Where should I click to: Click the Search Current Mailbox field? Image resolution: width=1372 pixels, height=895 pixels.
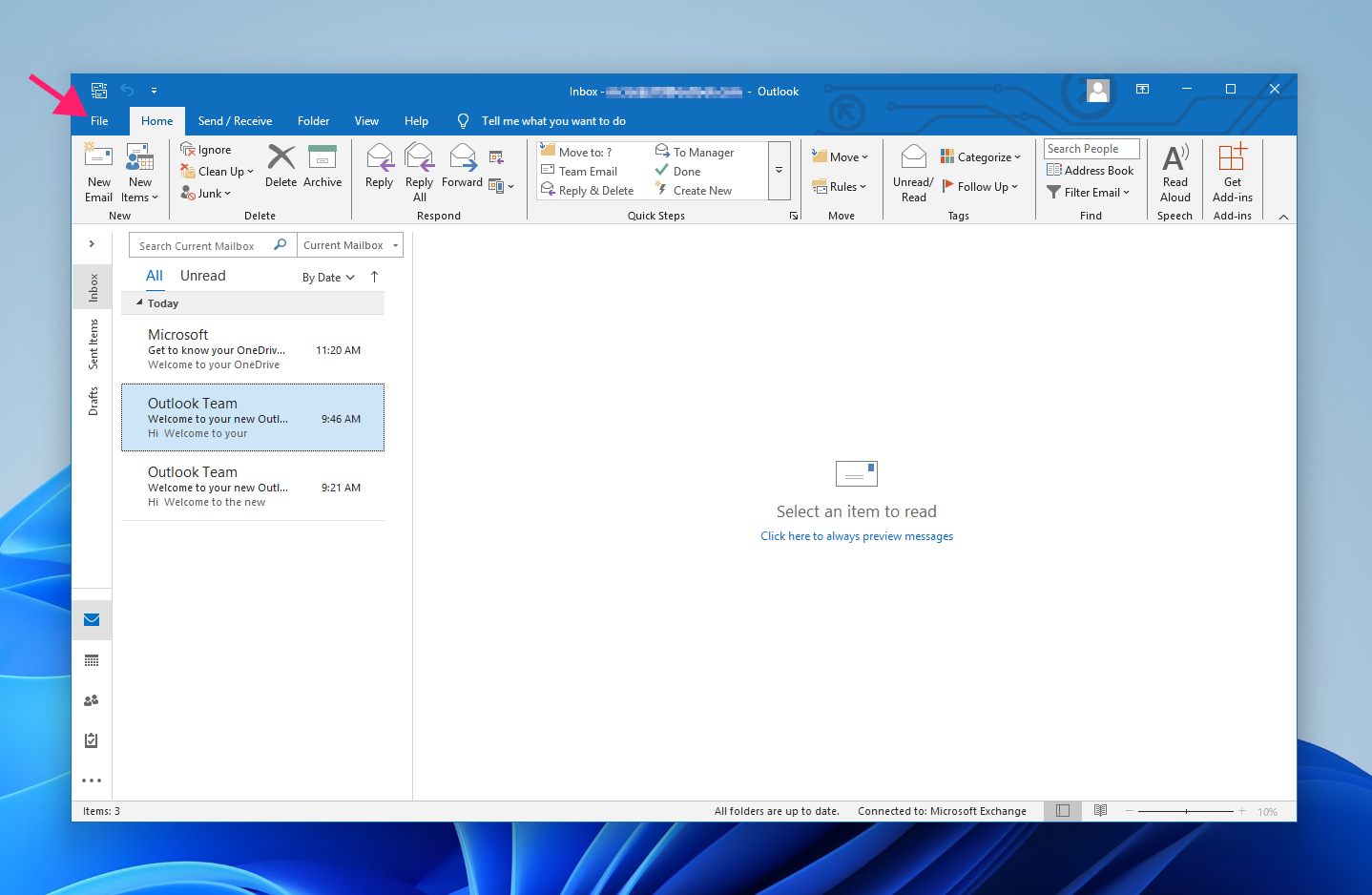point(213,245)
